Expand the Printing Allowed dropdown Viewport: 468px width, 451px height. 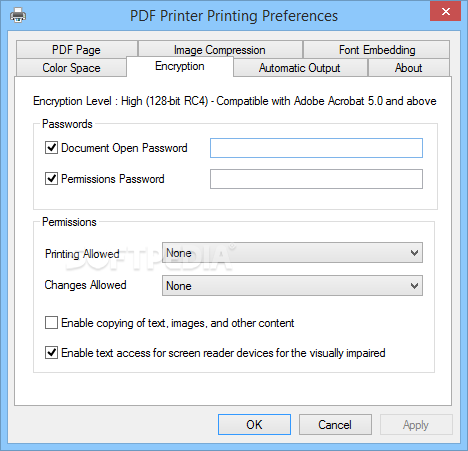tap(292, 253)
